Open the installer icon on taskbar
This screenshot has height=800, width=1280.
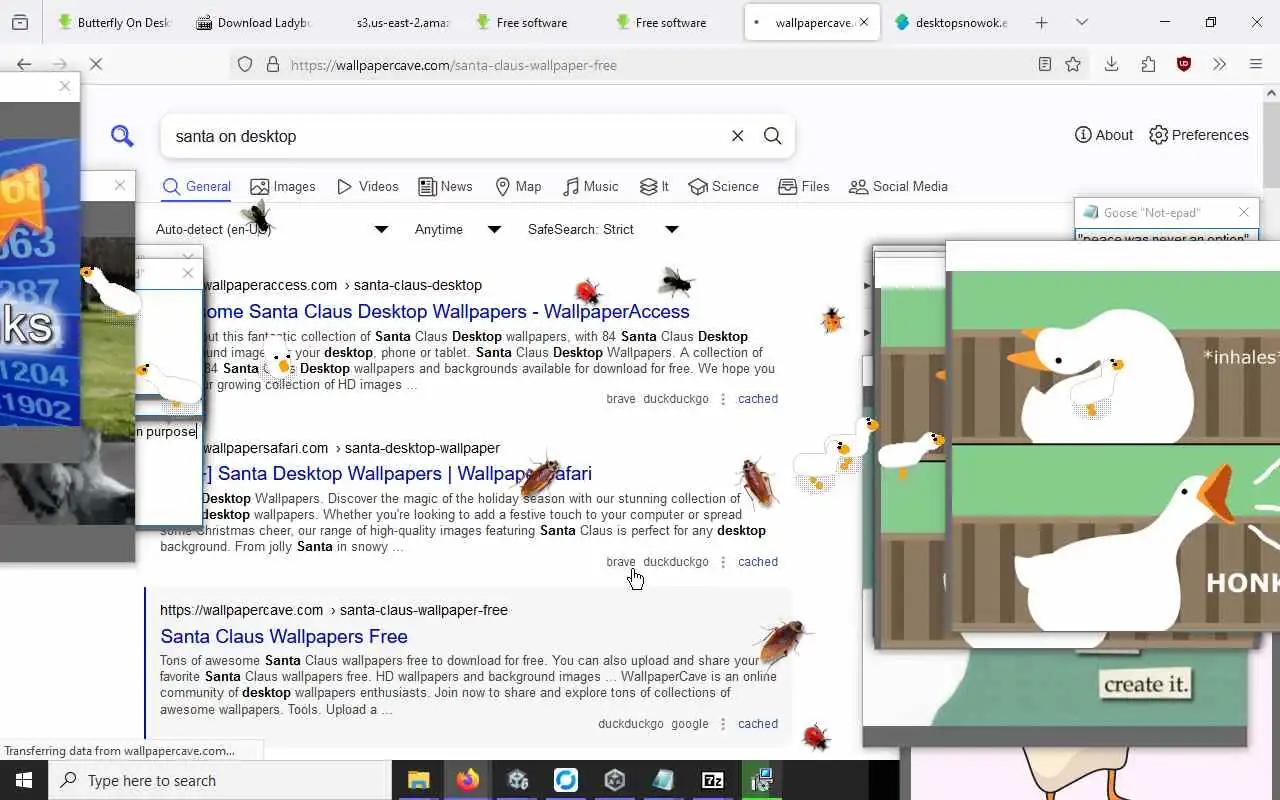[x=762, y=780]
